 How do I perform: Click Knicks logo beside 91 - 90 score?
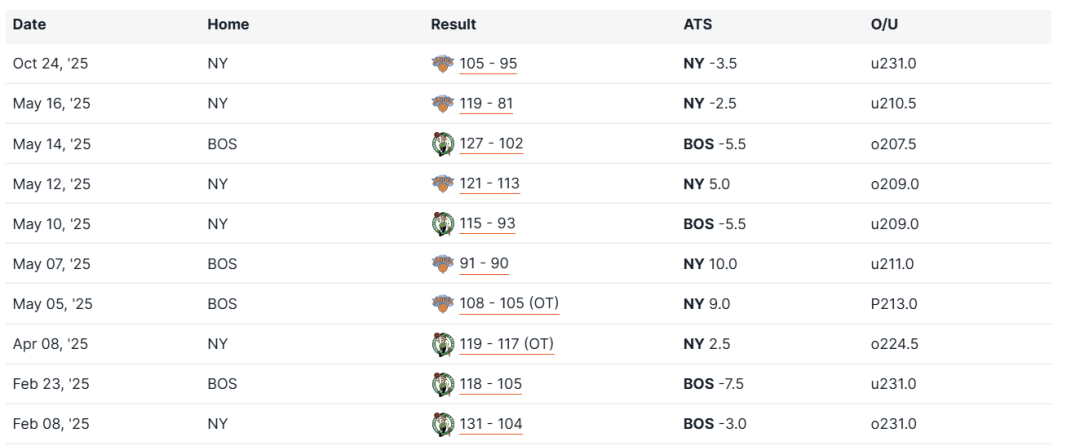(442, 264)
